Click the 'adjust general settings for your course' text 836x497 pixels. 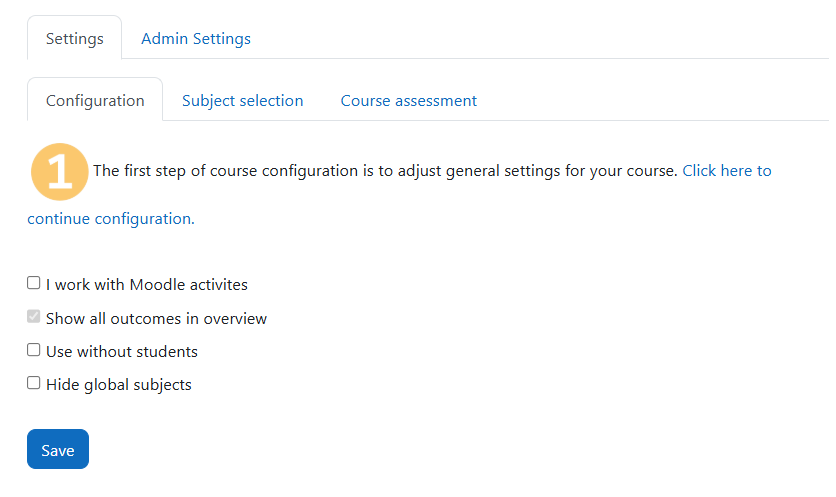pos(537,171)
